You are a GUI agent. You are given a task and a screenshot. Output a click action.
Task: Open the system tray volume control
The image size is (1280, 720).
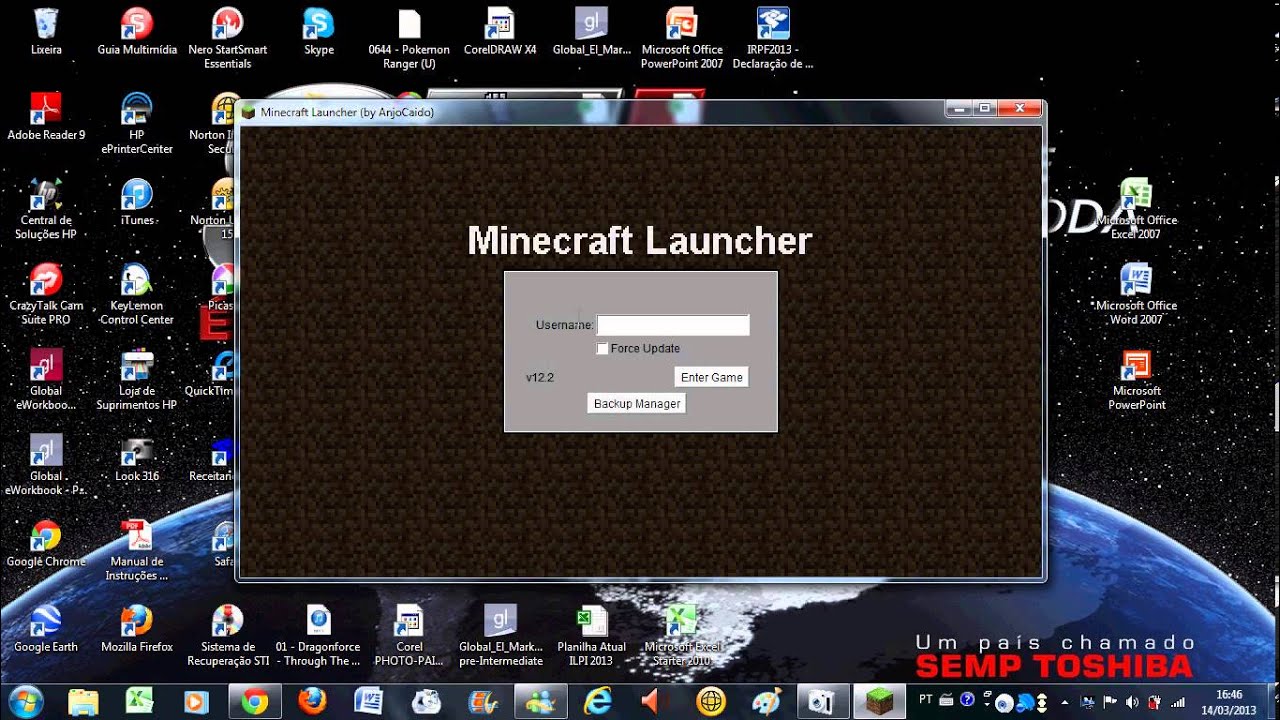(1132, 702)
